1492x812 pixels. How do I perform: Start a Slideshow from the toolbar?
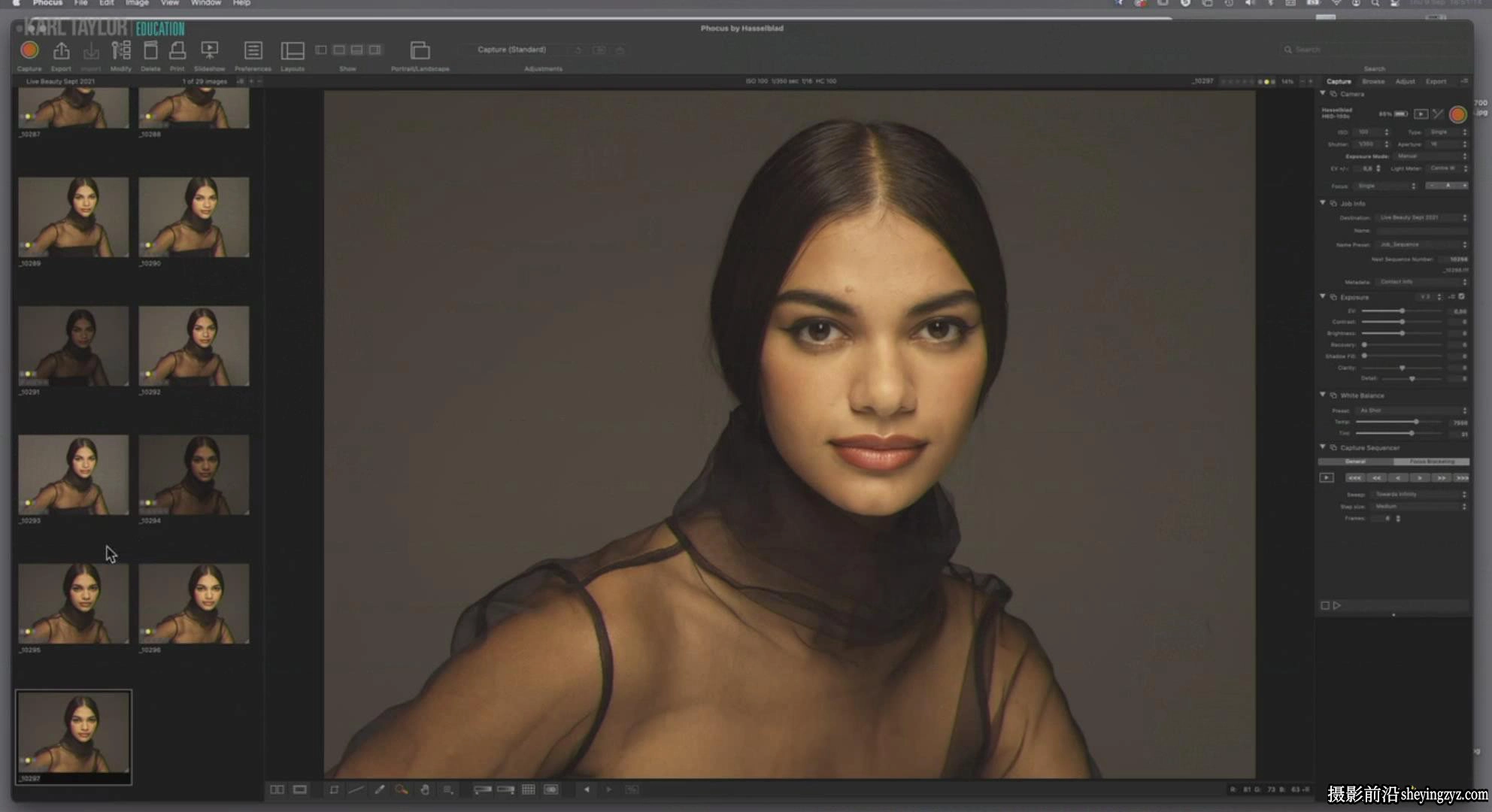click(x=210, y=50)
